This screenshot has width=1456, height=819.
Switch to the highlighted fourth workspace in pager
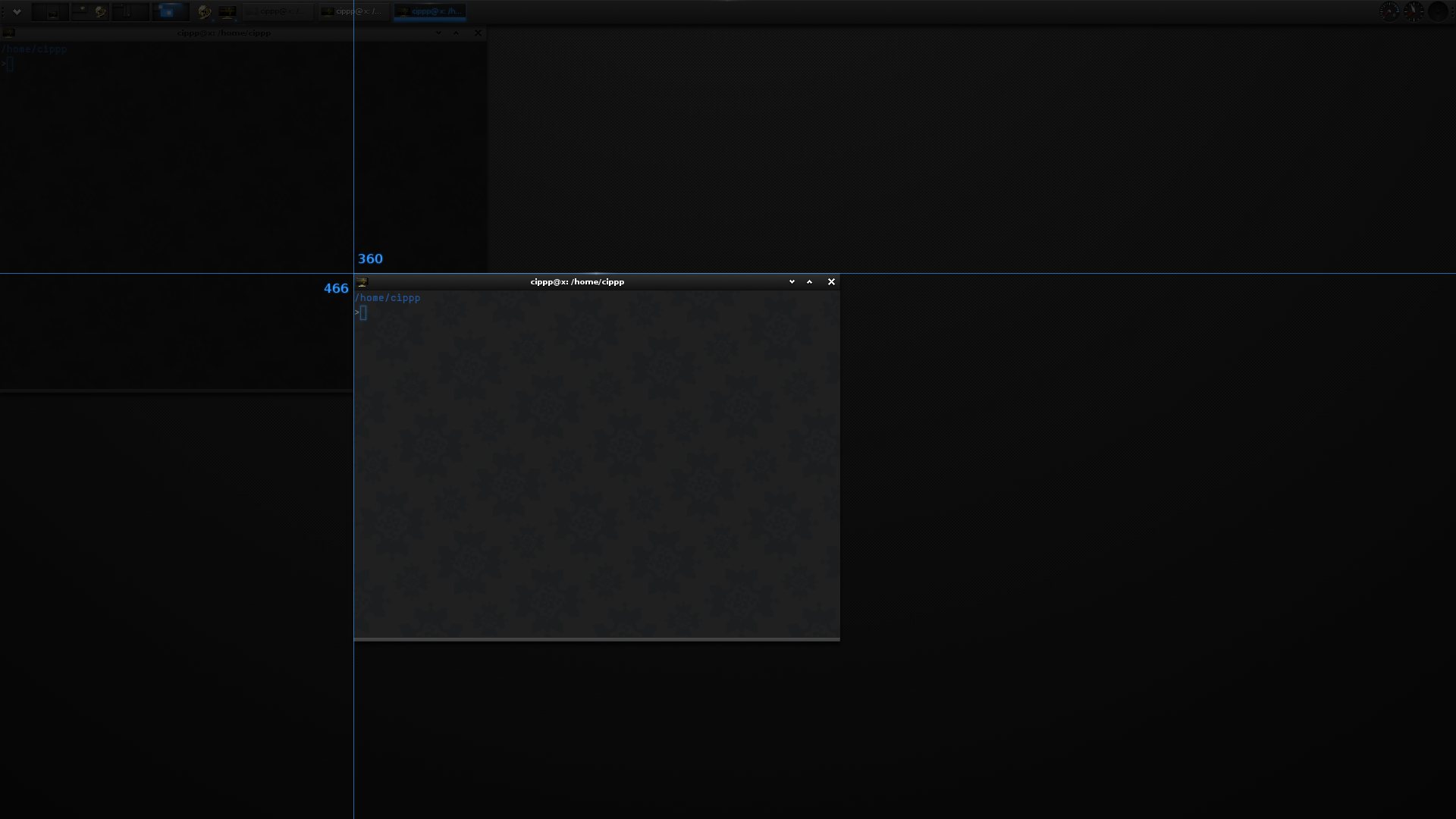tap(171, 11)
